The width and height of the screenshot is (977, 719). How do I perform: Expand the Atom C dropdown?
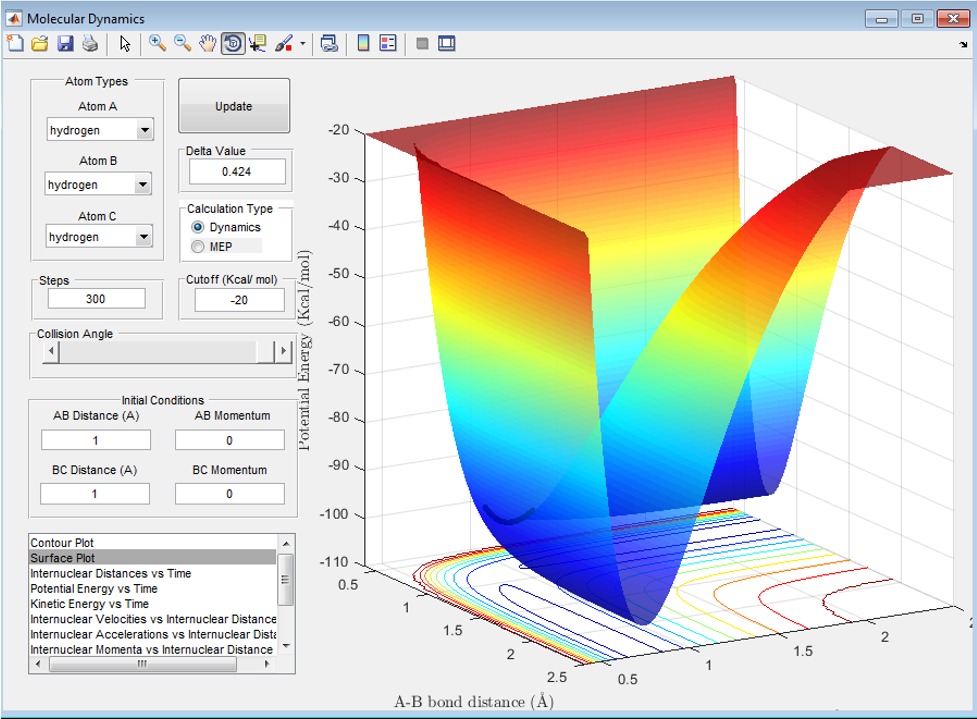tap(145, 238)
